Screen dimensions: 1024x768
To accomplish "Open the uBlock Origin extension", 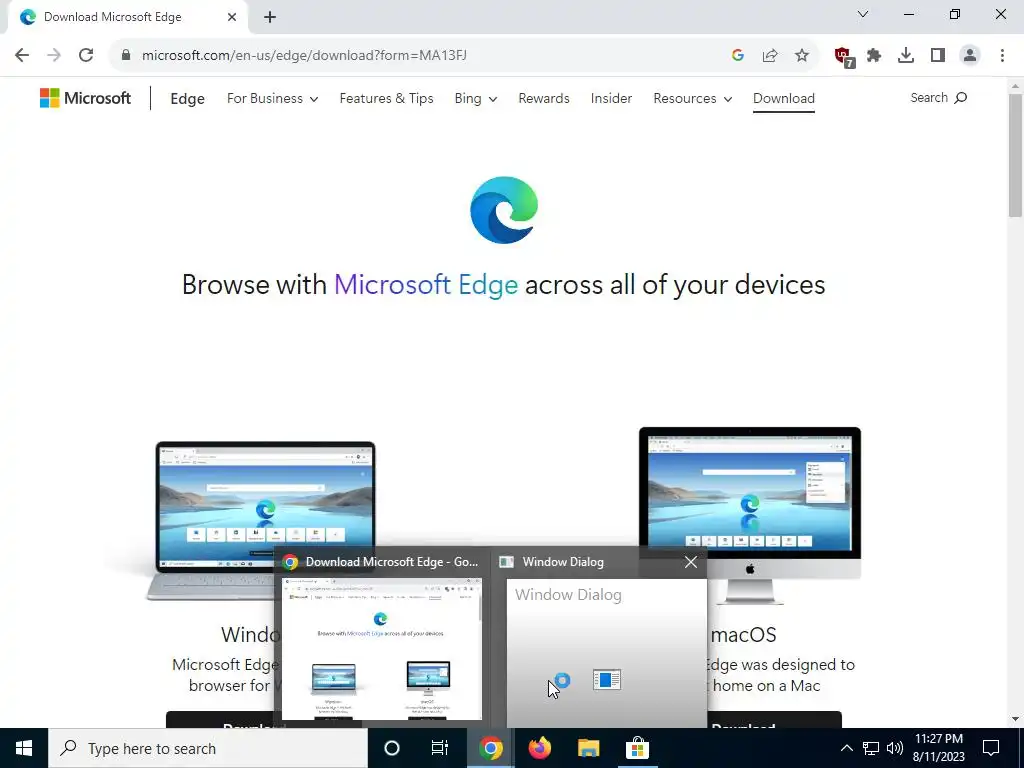I will click(x=844, y=56).
